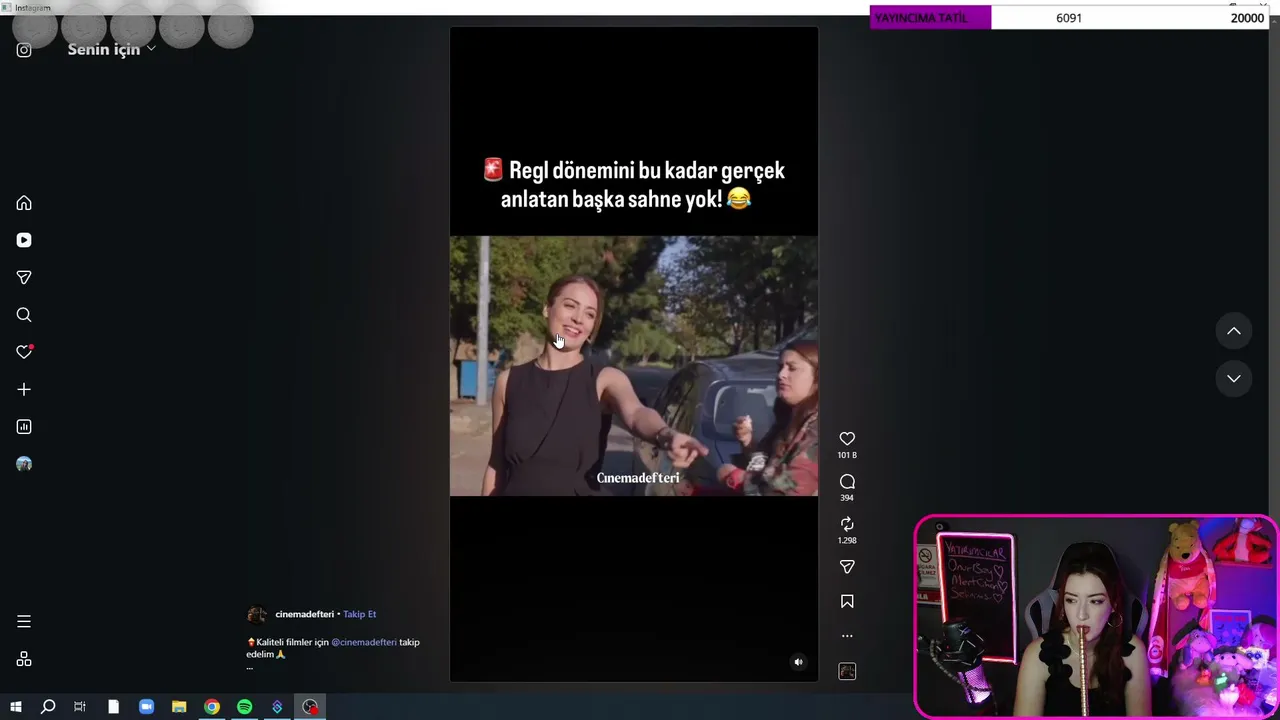1280x720 pixels.
Task: Open the Search panel
Action: (x=24, y=315)
